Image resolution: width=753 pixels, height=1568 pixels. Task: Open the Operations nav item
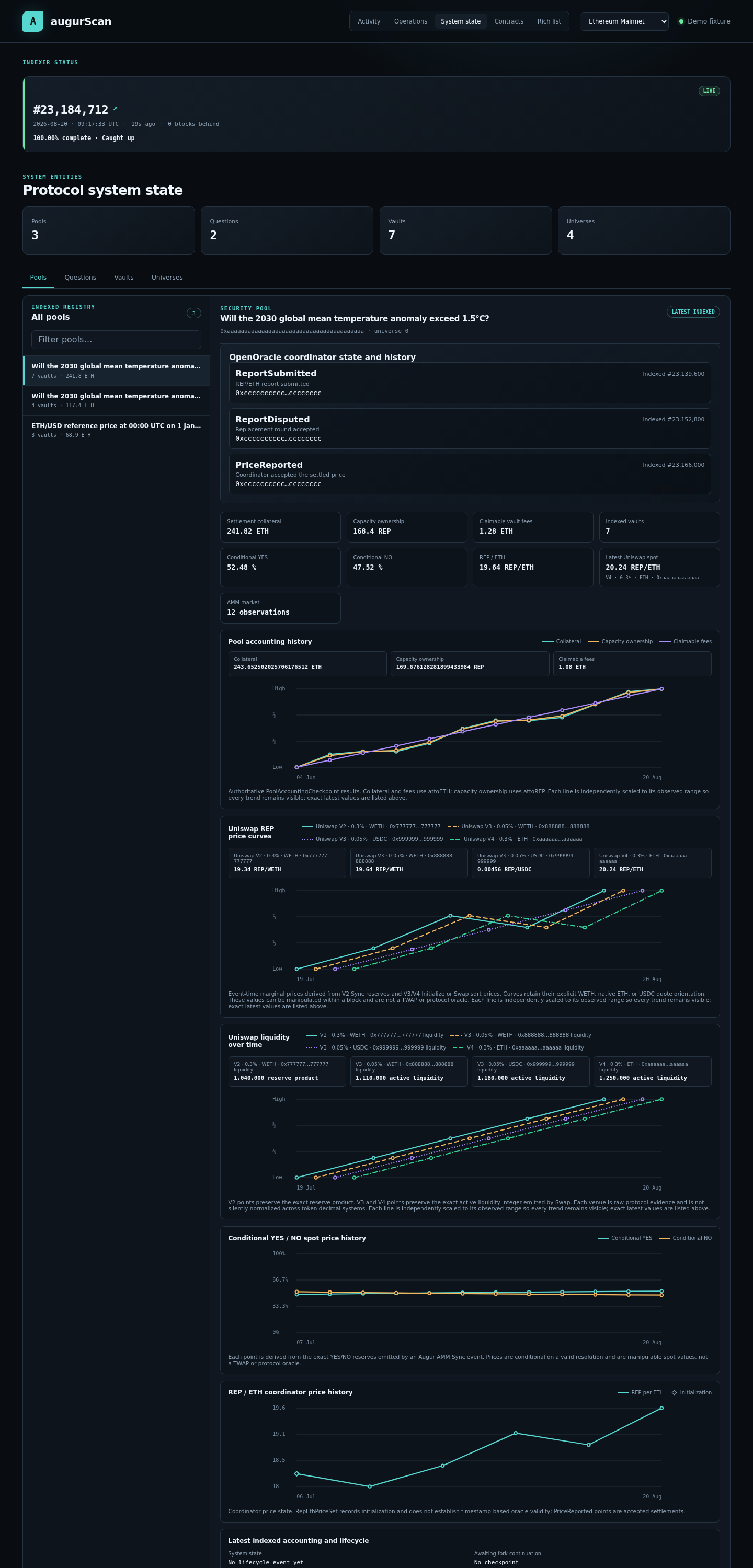click(410, 21)
